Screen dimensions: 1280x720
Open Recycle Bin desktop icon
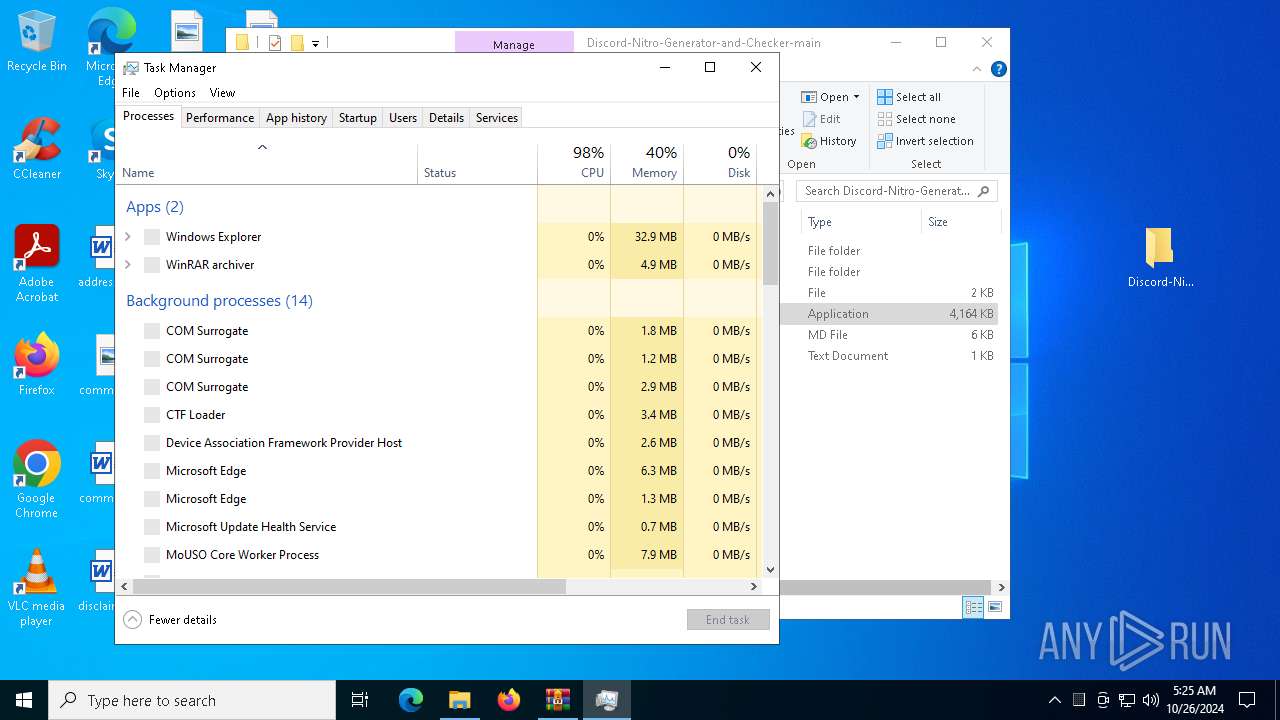click(x=37, y=42)
